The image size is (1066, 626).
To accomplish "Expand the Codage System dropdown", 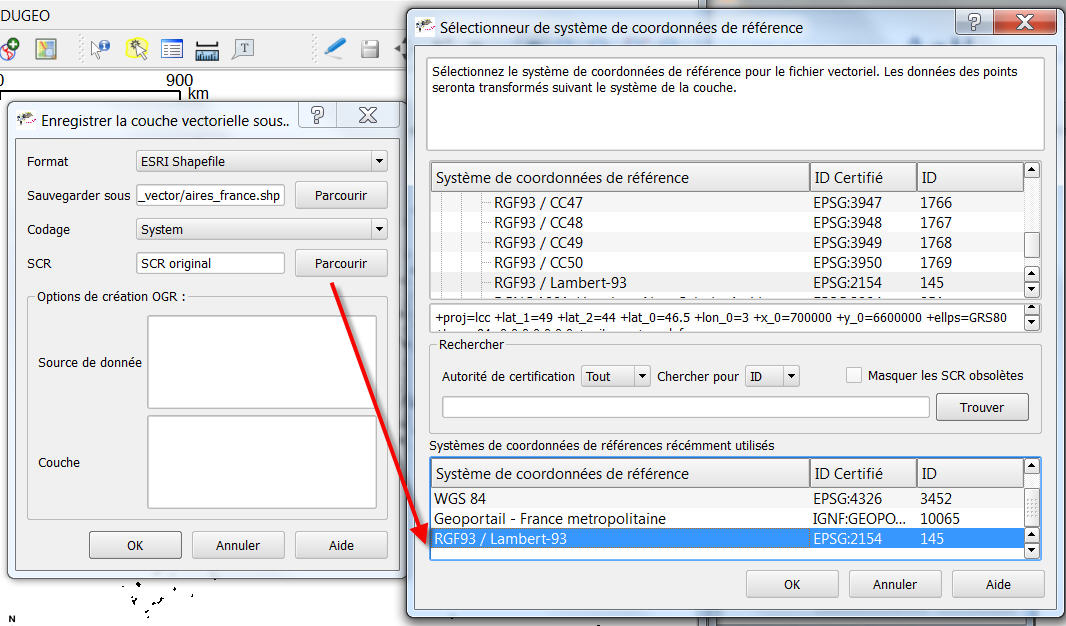I will click(262, 229).
